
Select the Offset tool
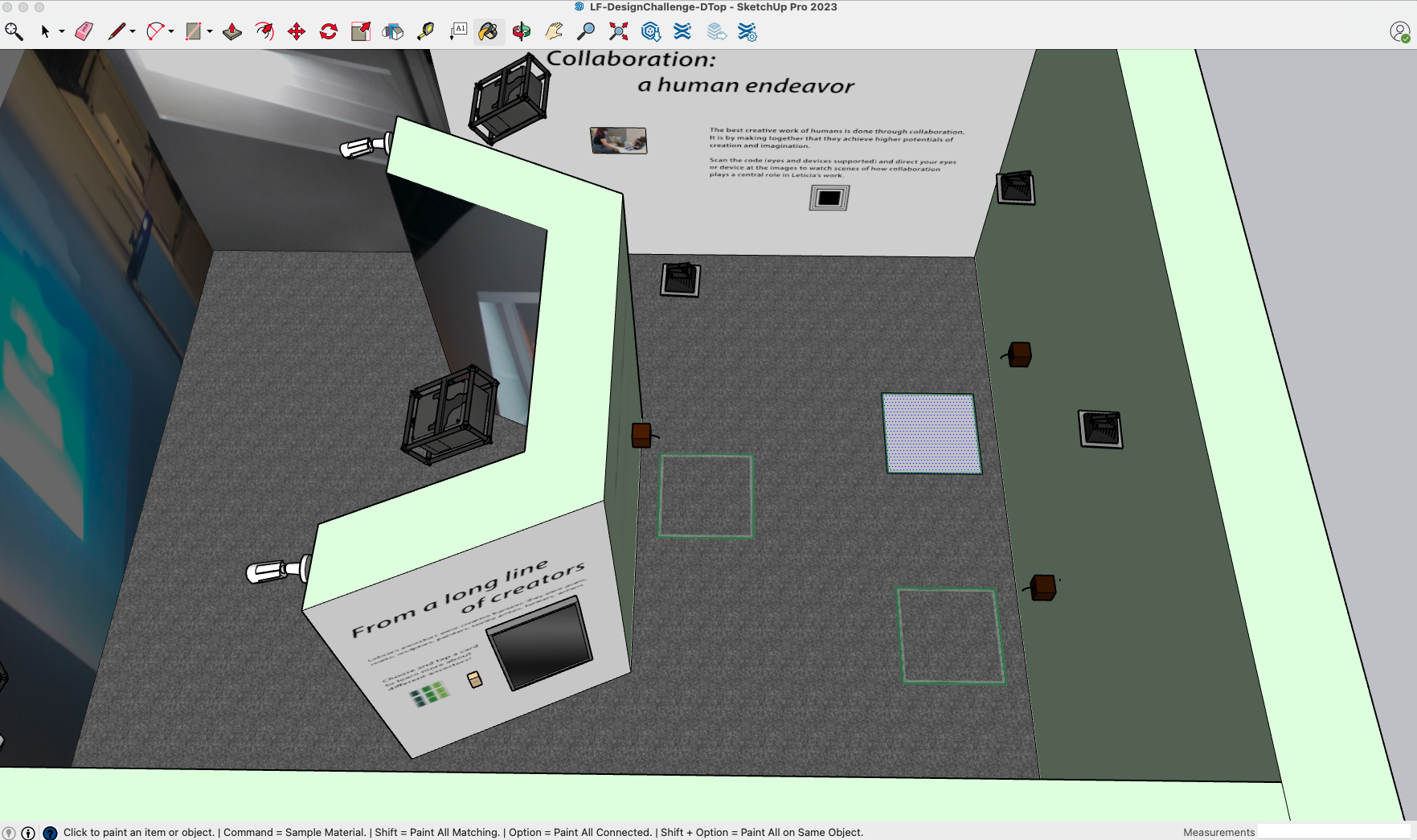[264, 31]
